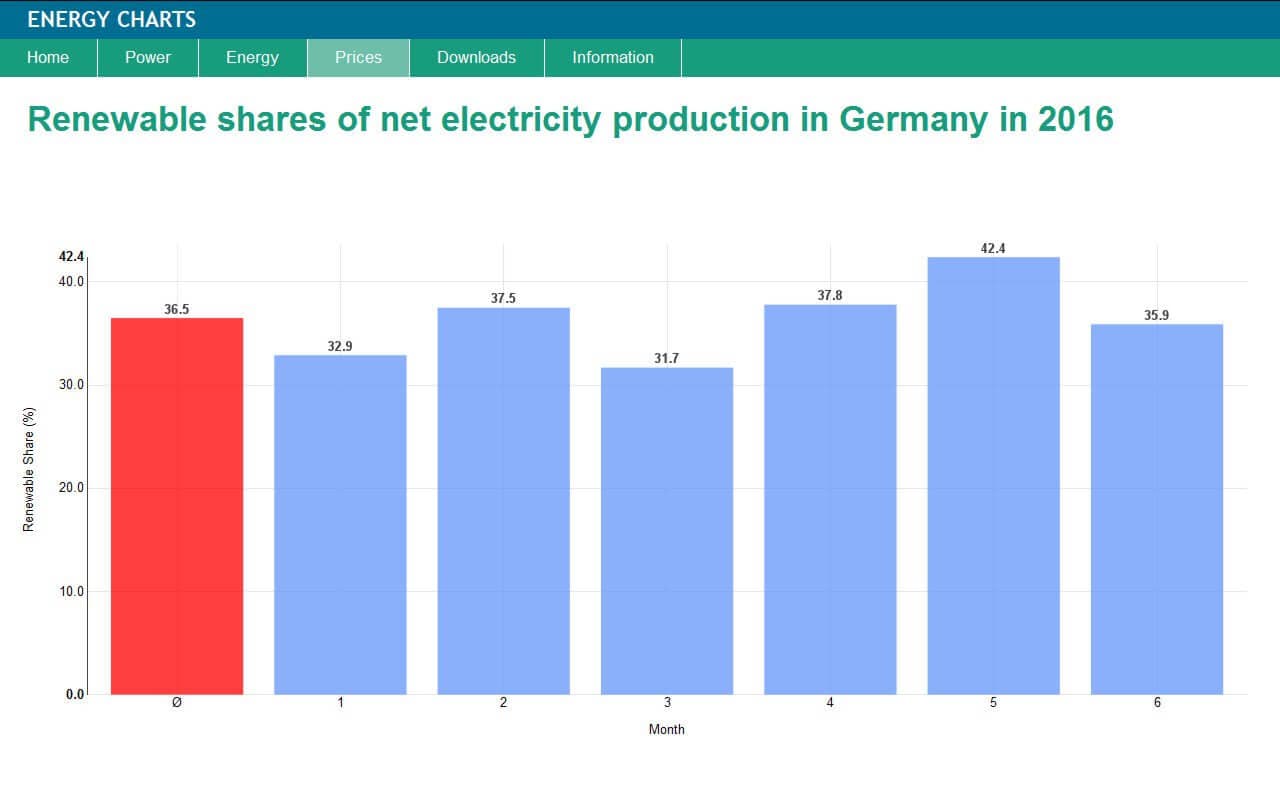Image resolution: width=1280 pixels, height=800 pixels.
Task: Click the 31.7 data label
Action: [x=667, y=358]
